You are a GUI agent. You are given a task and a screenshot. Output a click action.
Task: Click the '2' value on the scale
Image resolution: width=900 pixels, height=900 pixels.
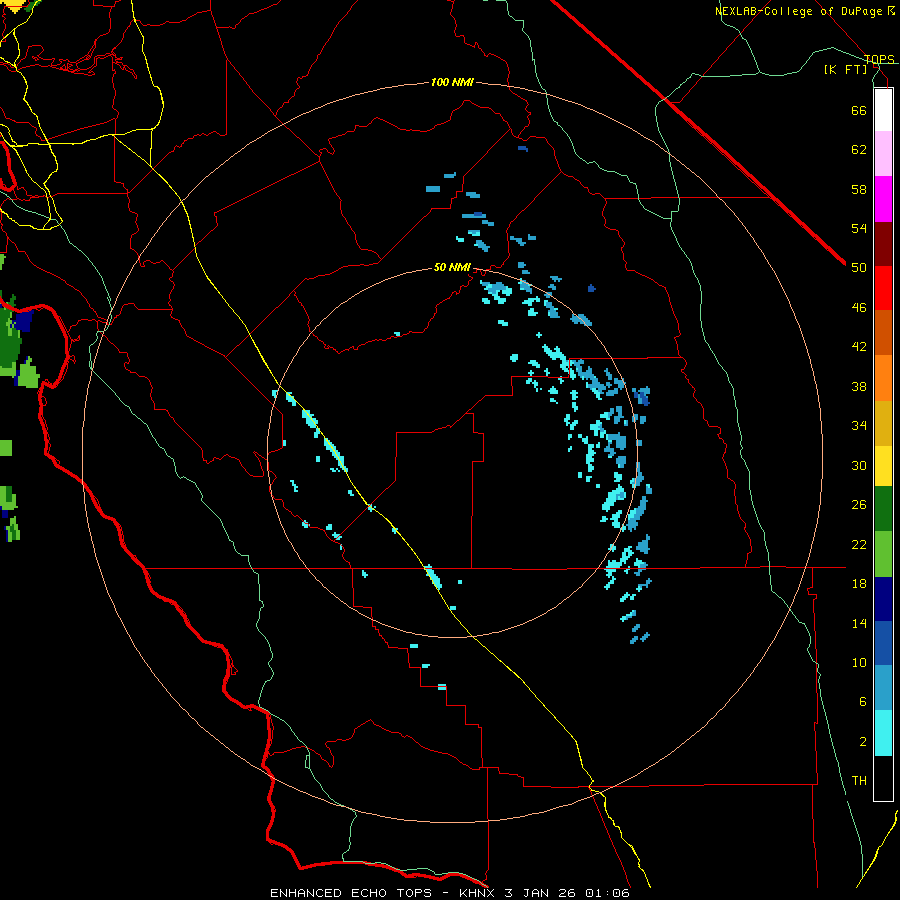pyautogui.click(x=863, y=742)
